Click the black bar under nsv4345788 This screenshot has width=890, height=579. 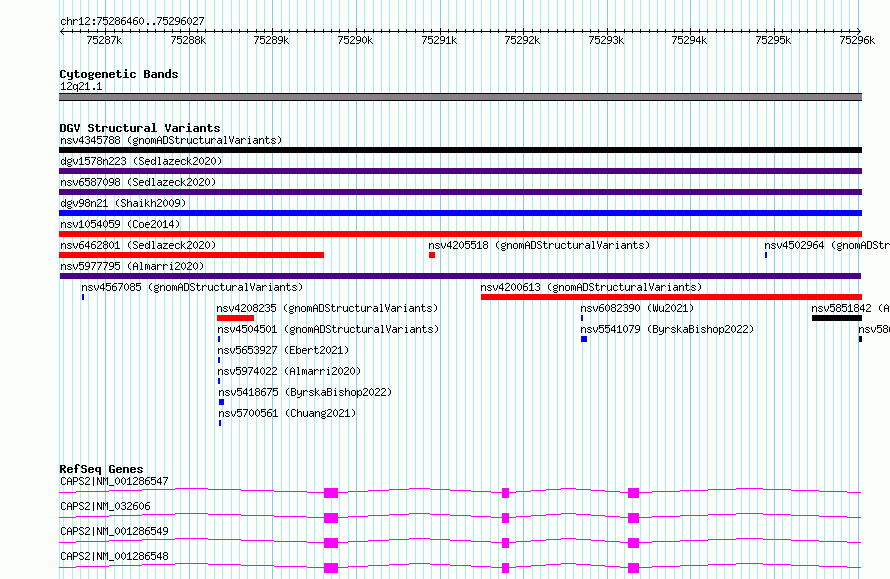coord(460,150)
